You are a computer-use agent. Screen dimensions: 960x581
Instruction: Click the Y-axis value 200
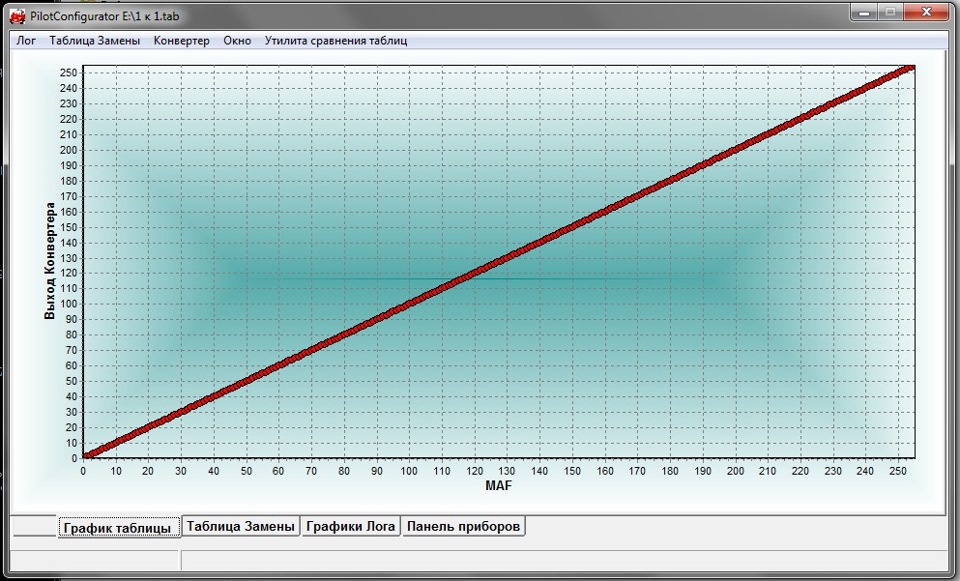[69, 150]
